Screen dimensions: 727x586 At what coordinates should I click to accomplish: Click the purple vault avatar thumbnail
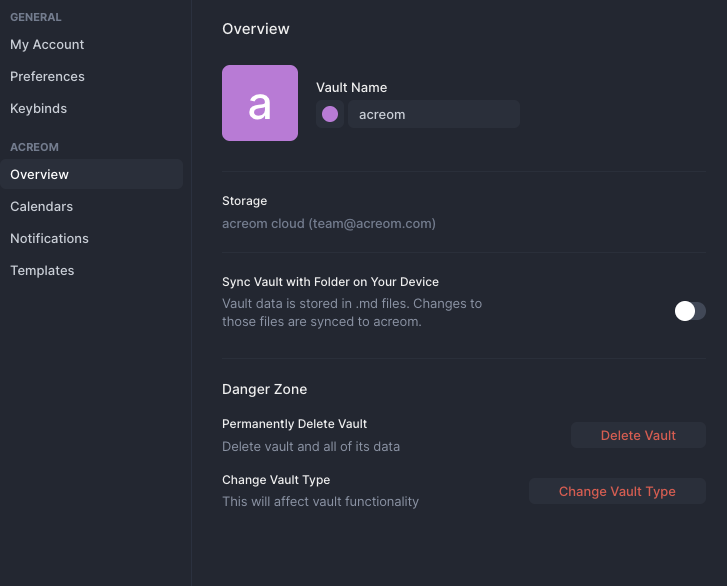pos(260,103)
